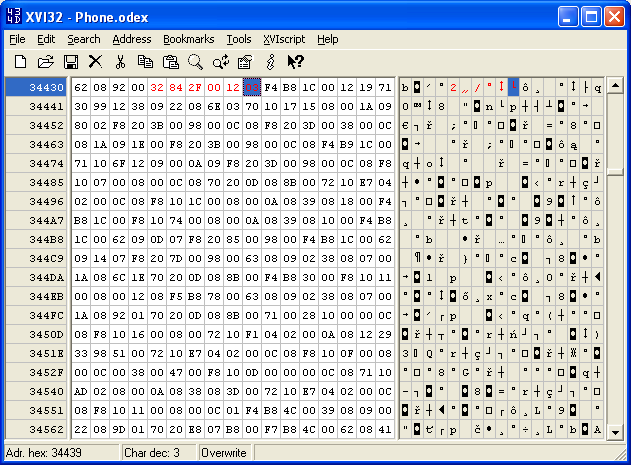Open the Tools menu
Screen dimensions: 631x465
coord(239,39)
